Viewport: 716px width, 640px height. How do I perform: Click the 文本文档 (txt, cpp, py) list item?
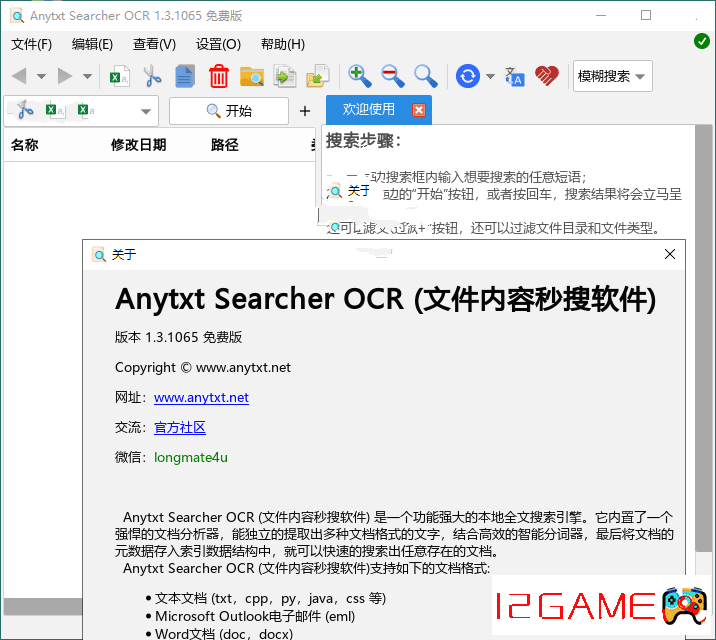(x=270, y=598)
